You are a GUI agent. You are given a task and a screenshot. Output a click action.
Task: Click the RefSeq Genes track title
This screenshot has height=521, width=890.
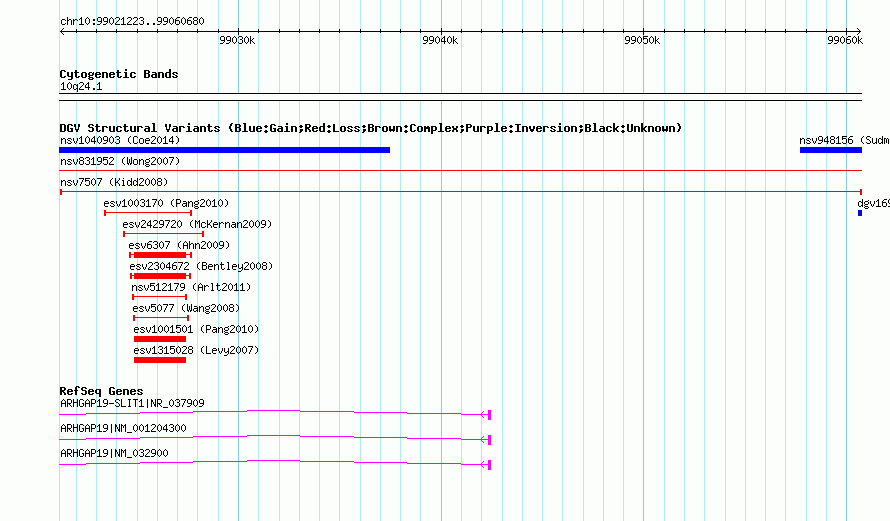pyautogui.click(x=101, y=390)
